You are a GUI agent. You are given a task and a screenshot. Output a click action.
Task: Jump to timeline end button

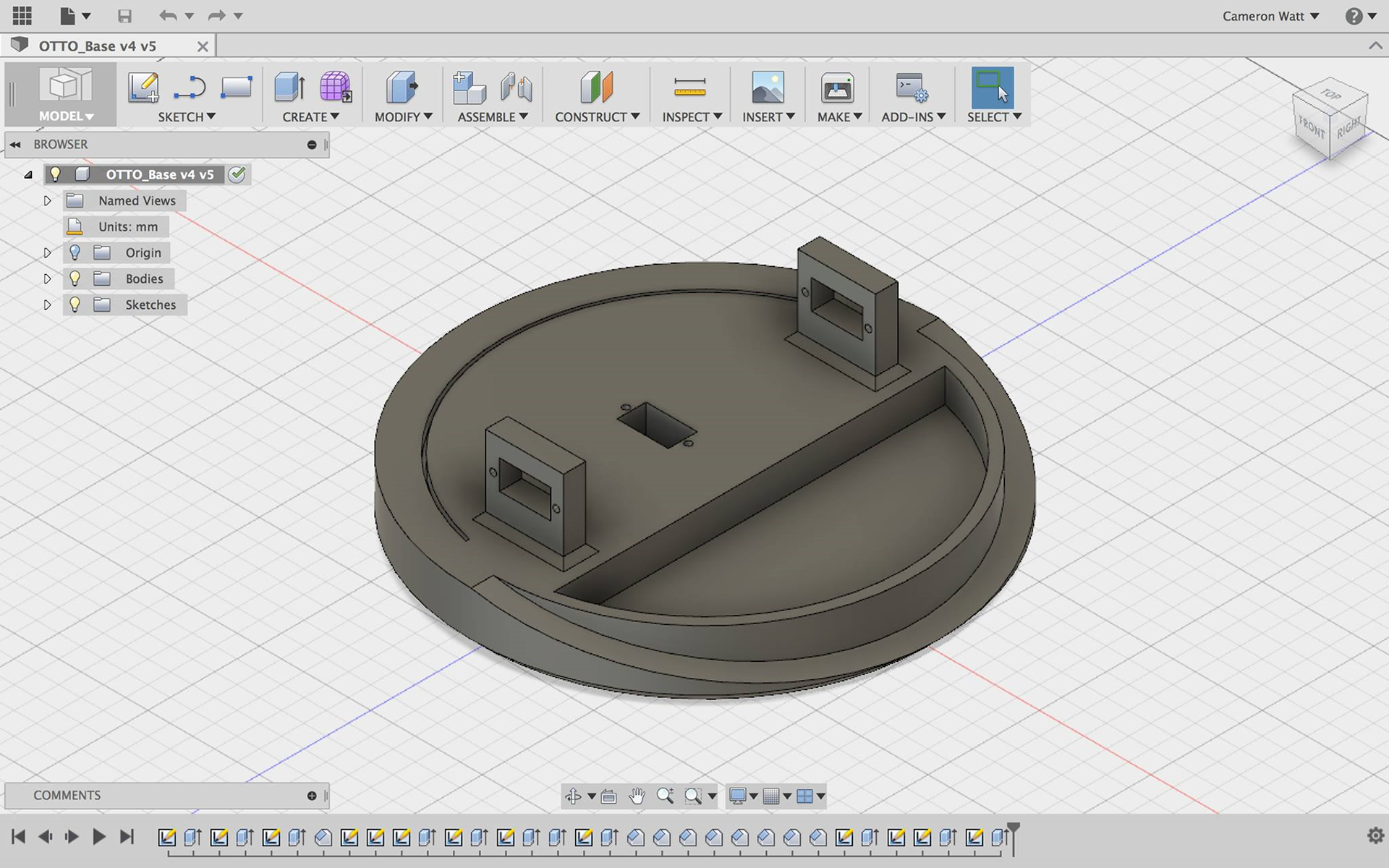pos(127,837)
